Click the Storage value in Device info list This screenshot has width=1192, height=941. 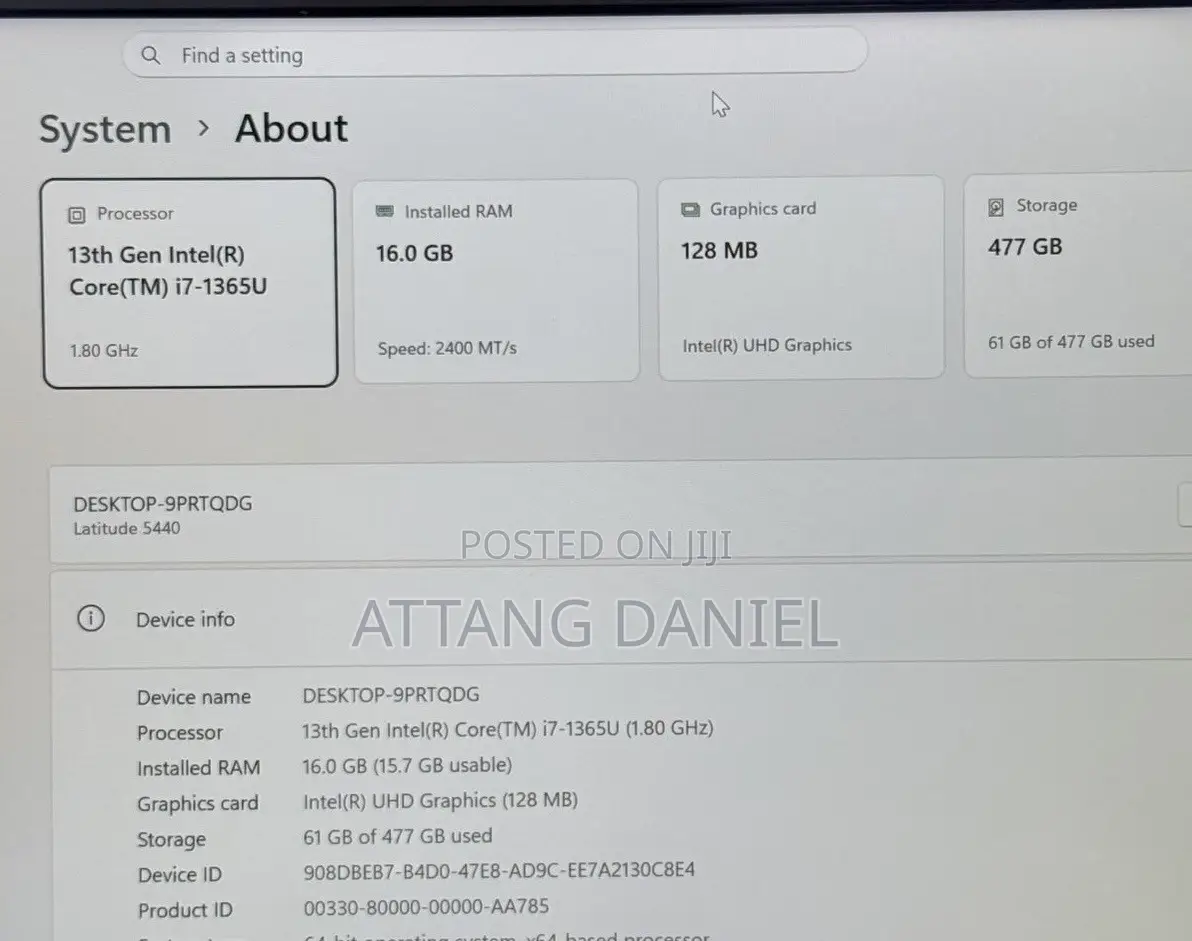398,836
